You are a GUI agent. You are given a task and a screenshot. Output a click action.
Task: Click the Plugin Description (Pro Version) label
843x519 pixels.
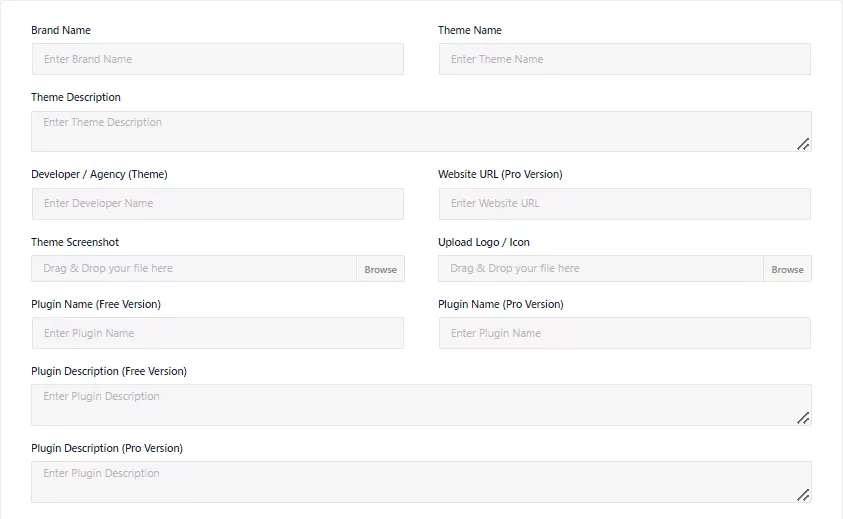tap(107, 448)
